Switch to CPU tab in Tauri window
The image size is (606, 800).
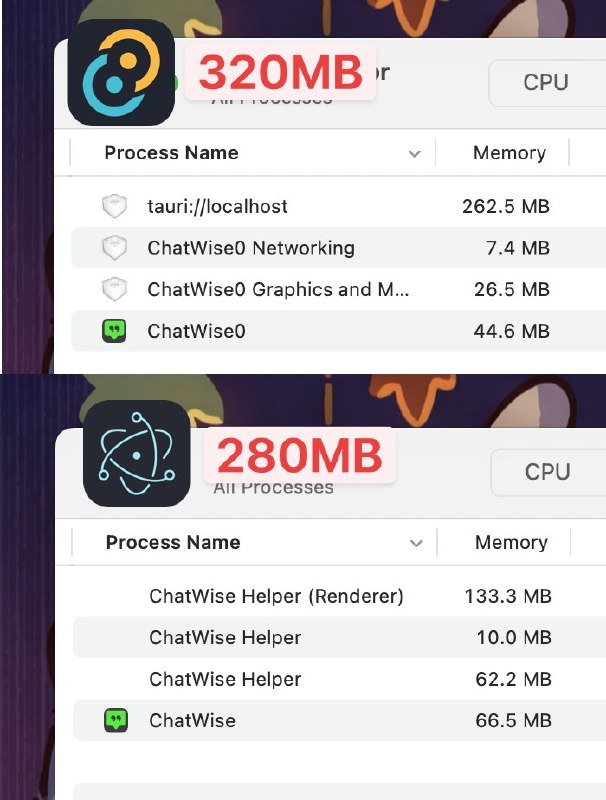(x=546, y=82)
